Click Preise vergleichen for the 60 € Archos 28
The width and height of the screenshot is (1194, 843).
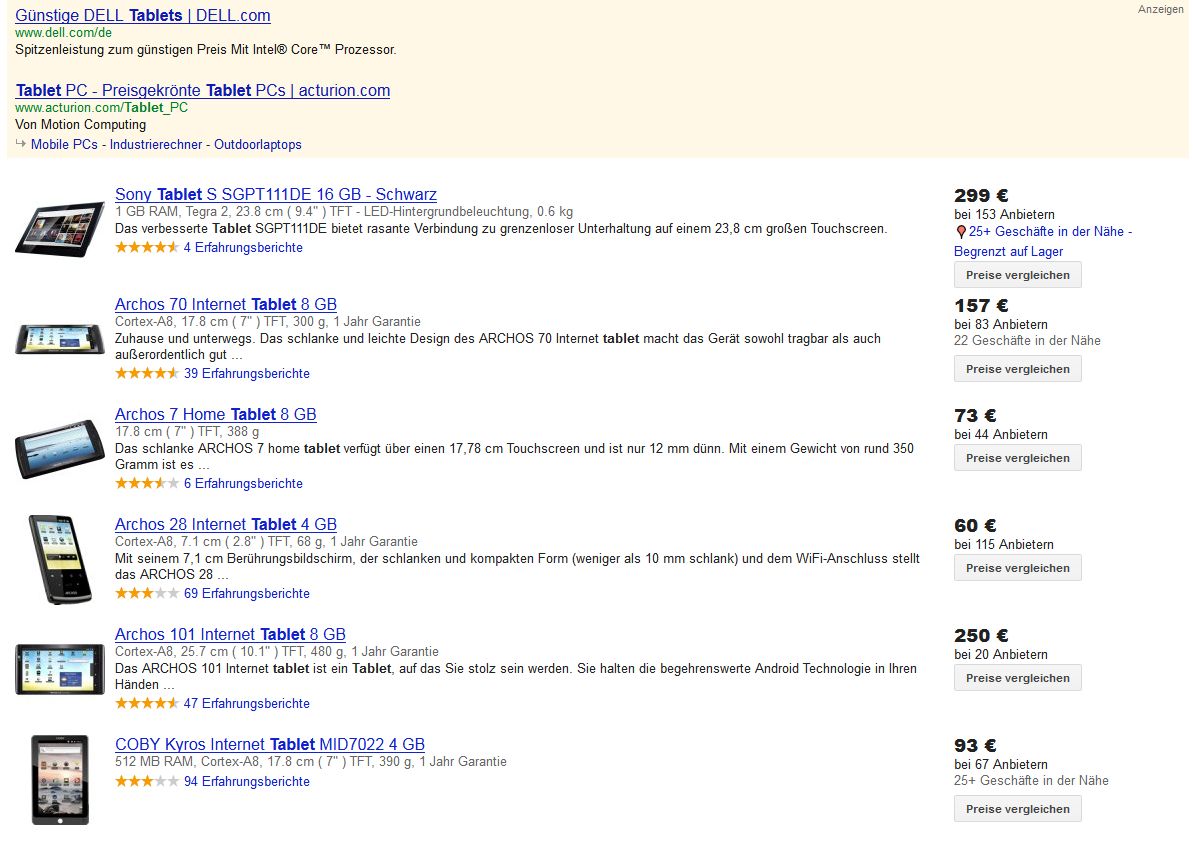1017,568
